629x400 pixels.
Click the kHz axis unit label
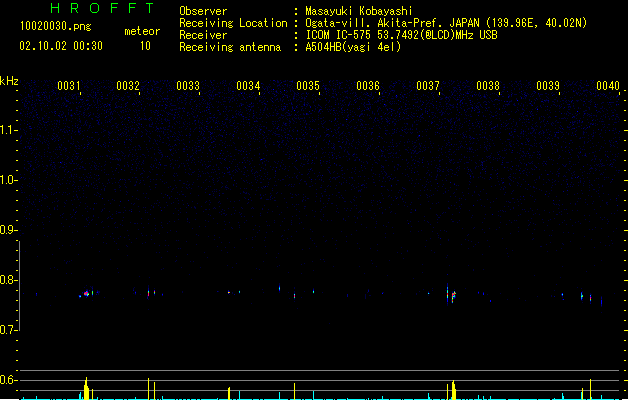[9, 81]
